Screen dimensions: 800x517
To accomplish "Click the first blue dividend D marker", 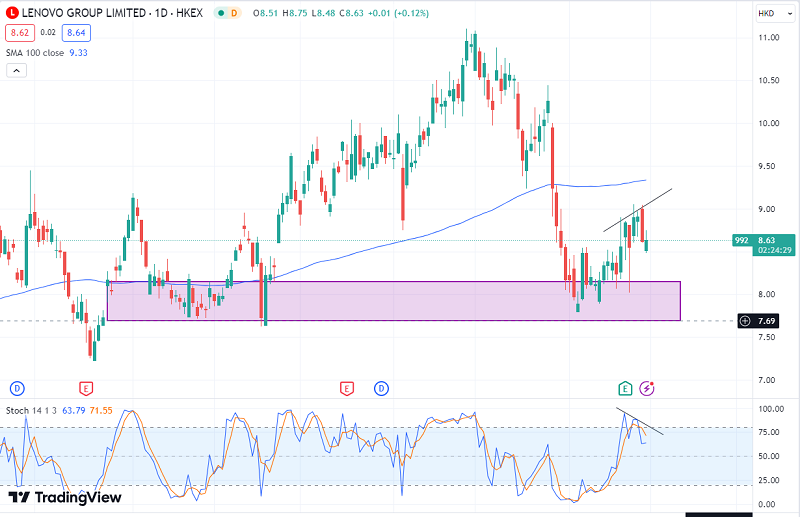I will tap(16, 387).
